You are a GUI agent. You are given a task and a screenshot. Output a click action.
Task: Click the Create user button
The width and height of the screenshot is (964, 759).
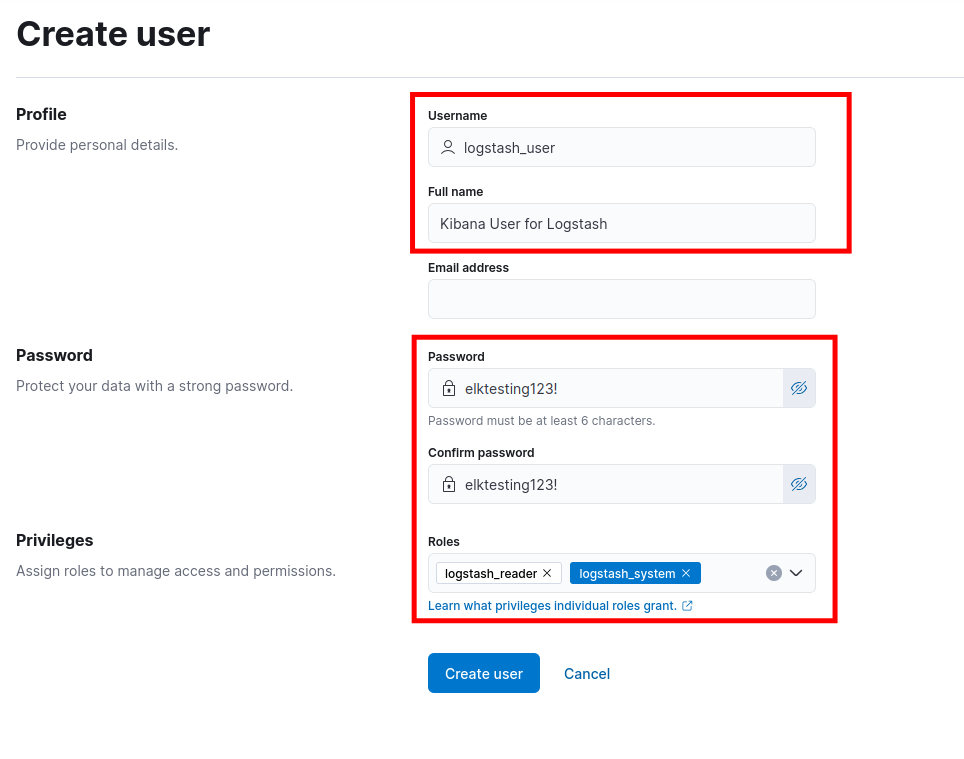484,673
